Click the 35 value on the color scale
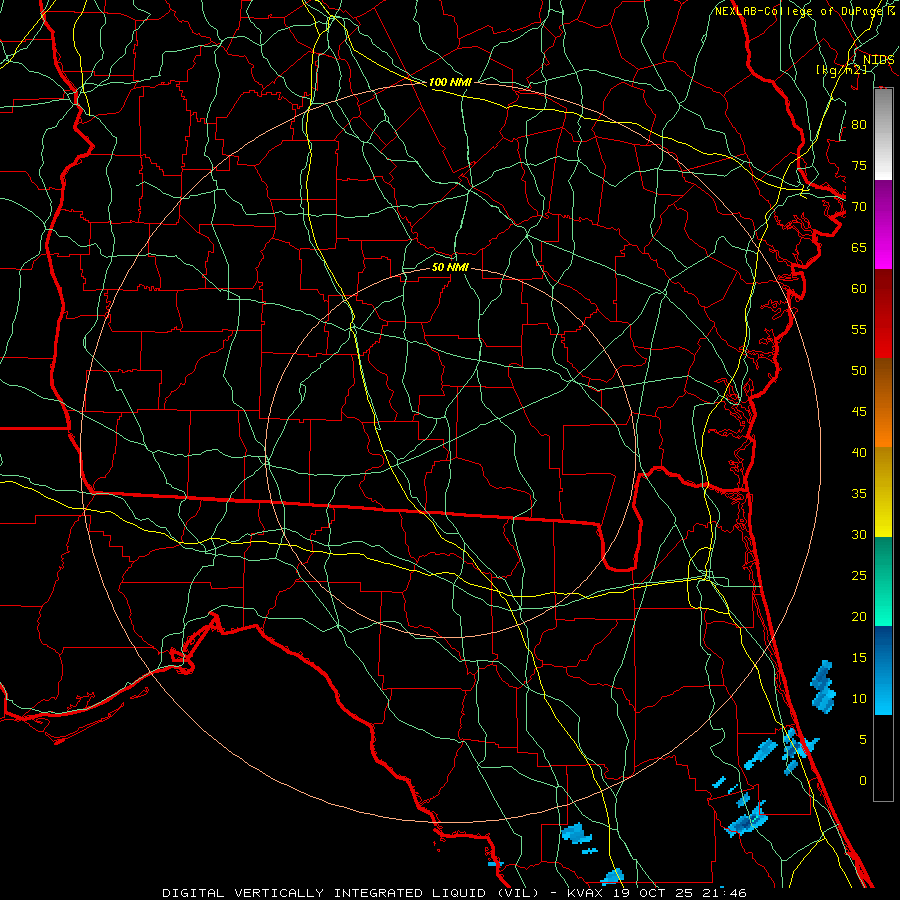This screenshot has height=900, width=900. (x=859, y=494)
